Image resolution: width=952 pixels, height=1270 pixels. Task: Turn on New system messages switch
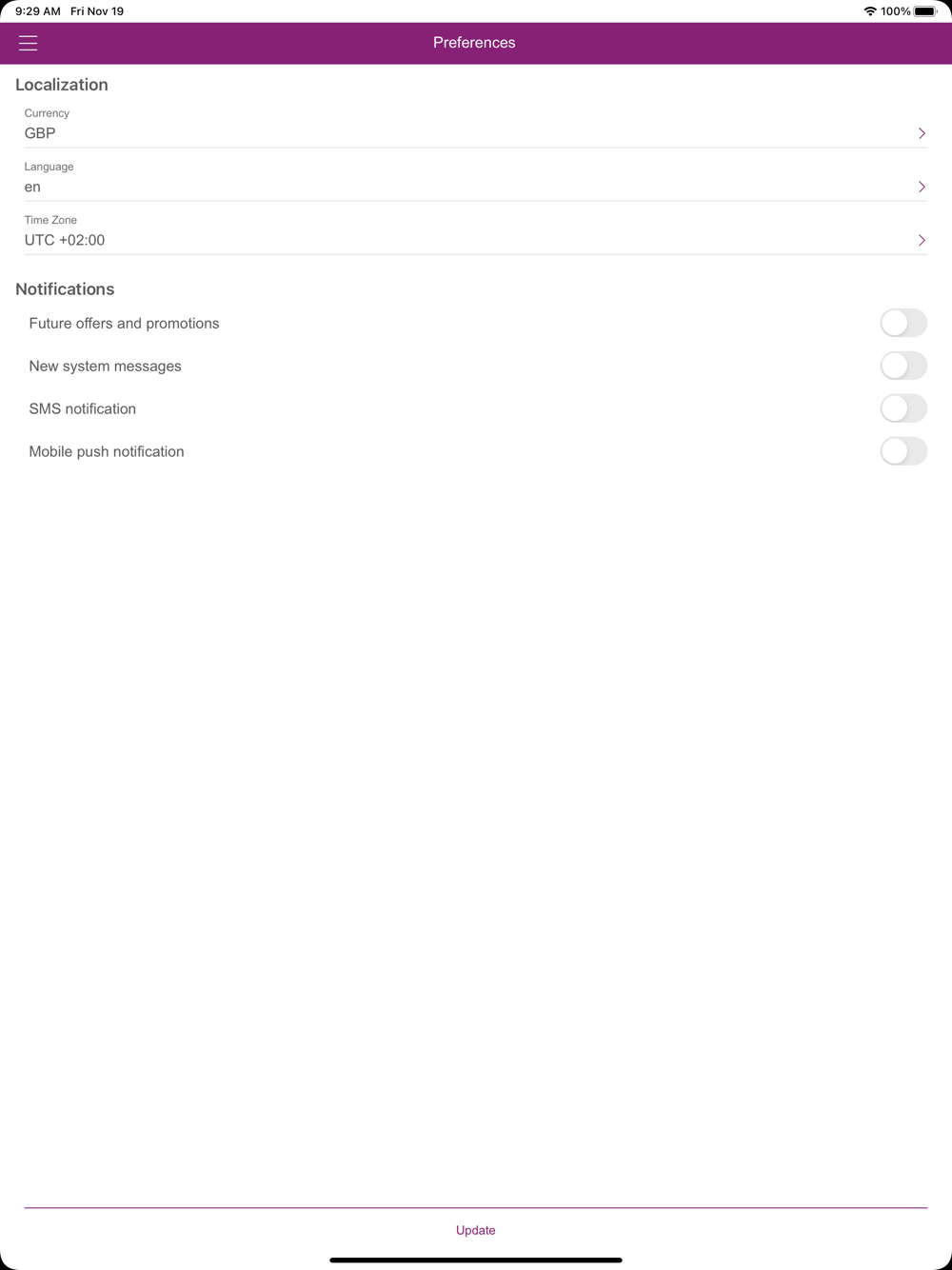click(903, 366)
